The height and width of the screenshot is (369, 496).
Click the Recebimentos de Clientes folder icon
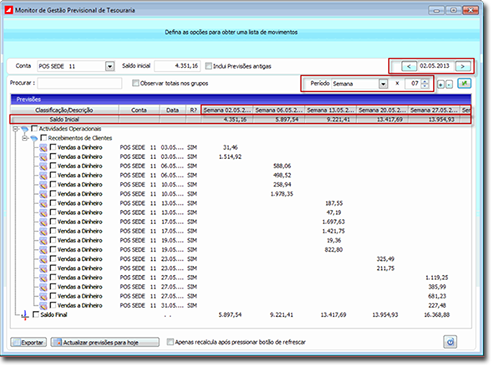coord(34,138)
